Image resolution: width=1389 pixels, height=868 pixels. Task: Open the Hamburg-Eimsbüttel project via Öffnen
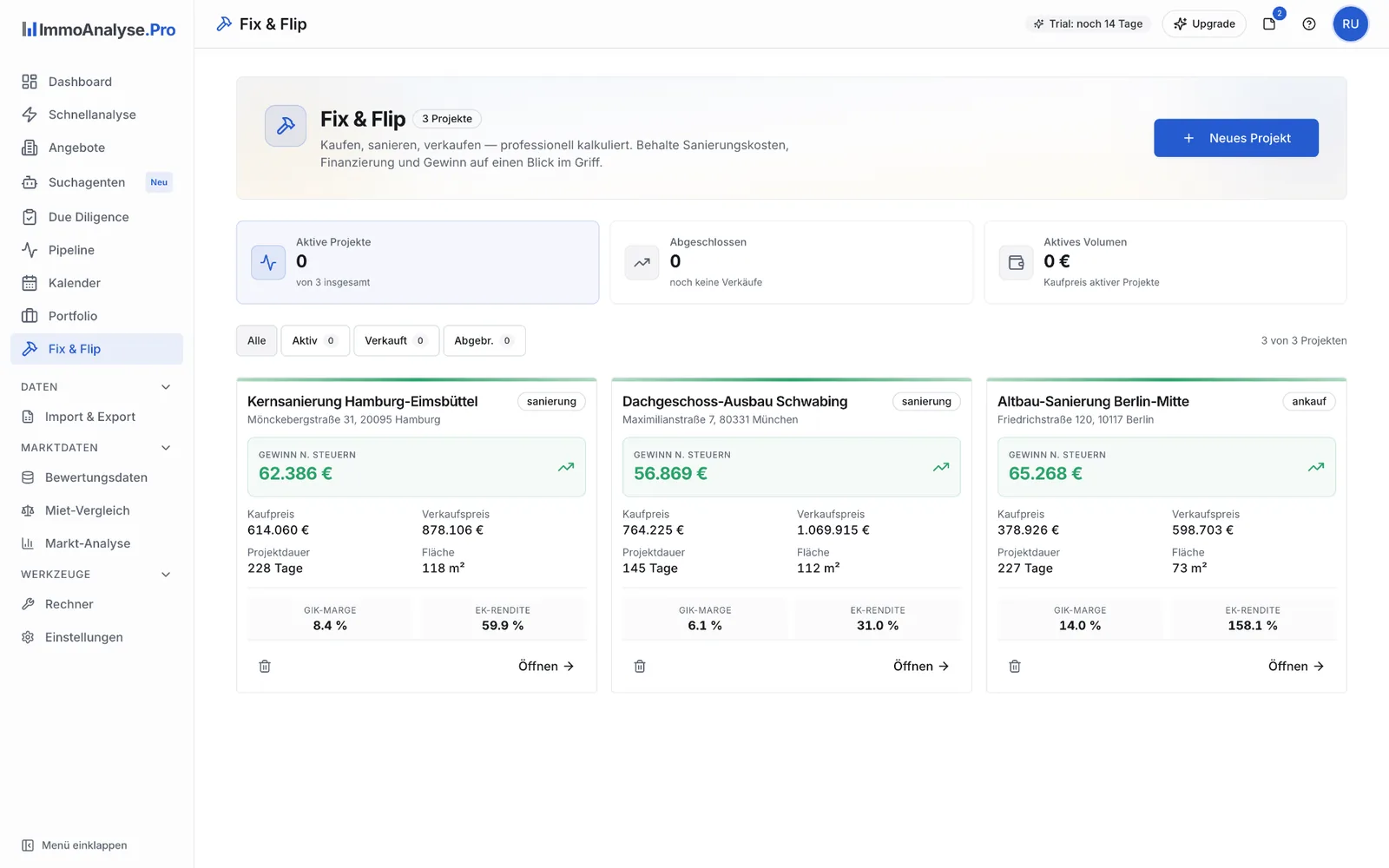546,666
